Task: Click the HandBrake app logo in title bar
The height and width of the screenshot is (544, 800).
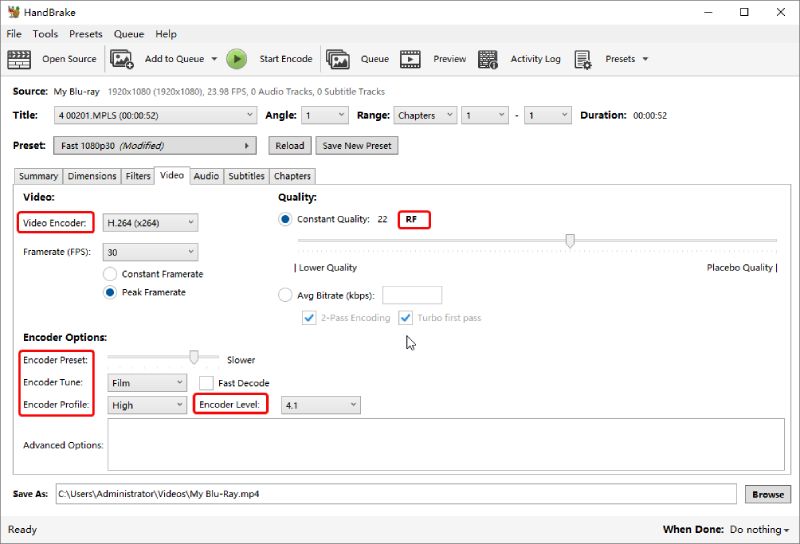Action: point(13,12)
